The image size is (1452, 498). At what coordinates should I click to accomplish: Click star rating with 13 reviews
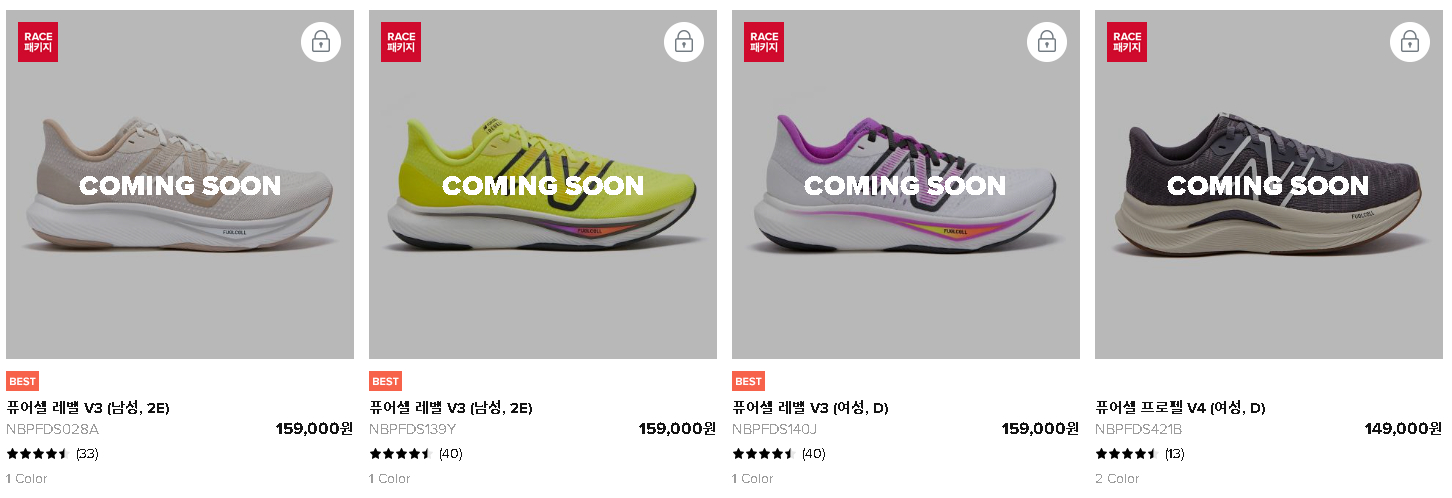pyautogui.click(x=1126, y=454)
